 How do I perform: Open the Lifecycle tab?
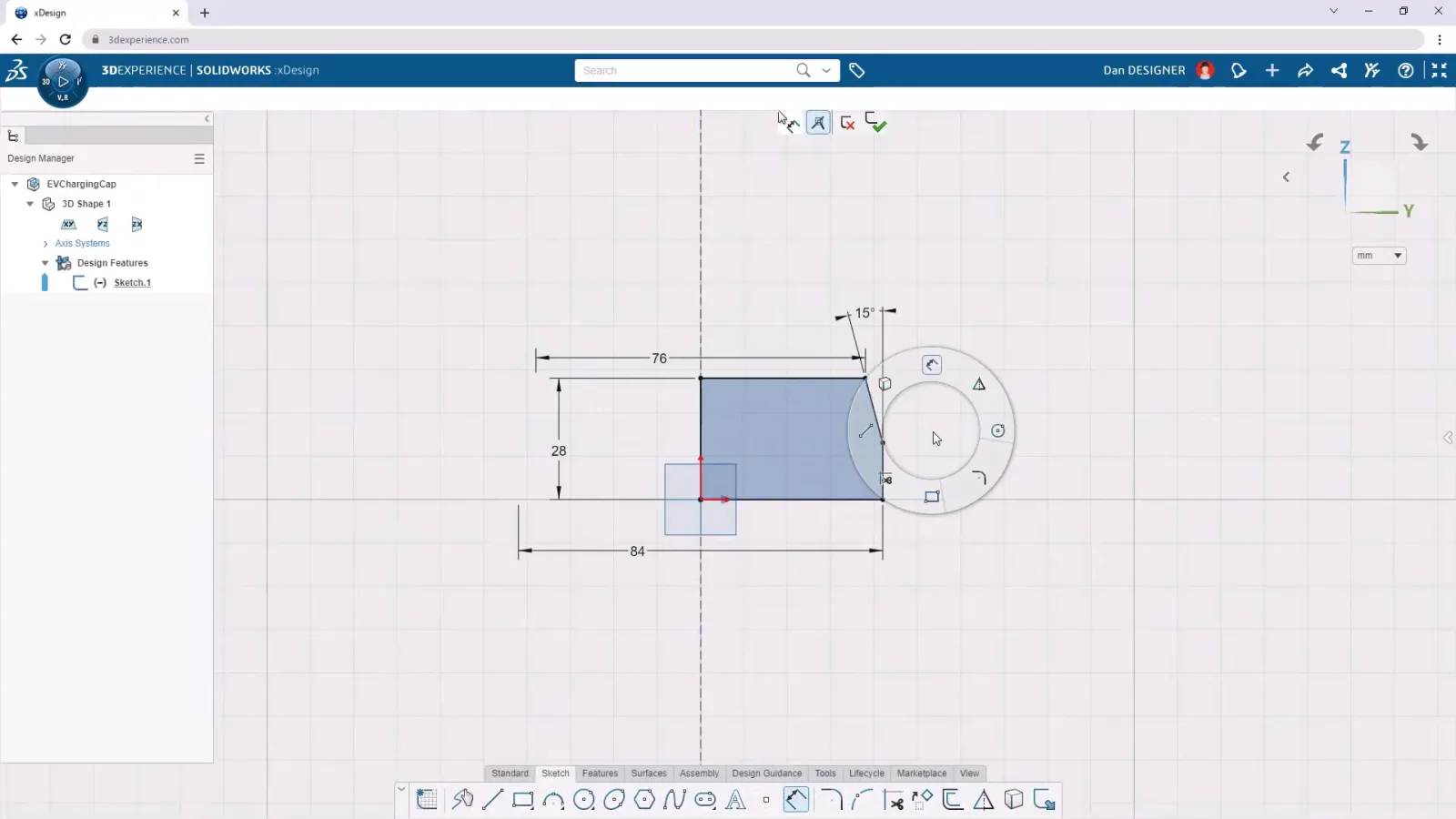866,773
